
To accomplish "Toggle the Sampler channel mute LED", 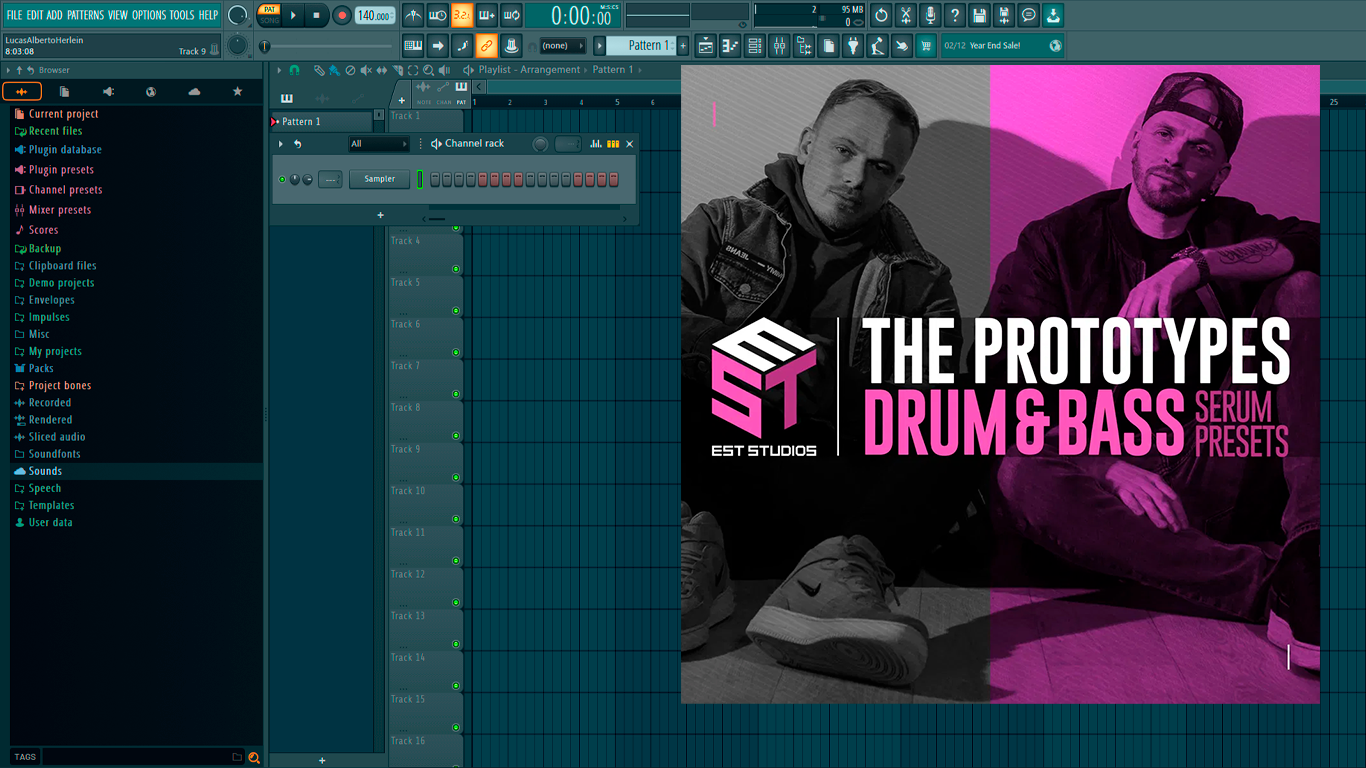I will 282,179.
